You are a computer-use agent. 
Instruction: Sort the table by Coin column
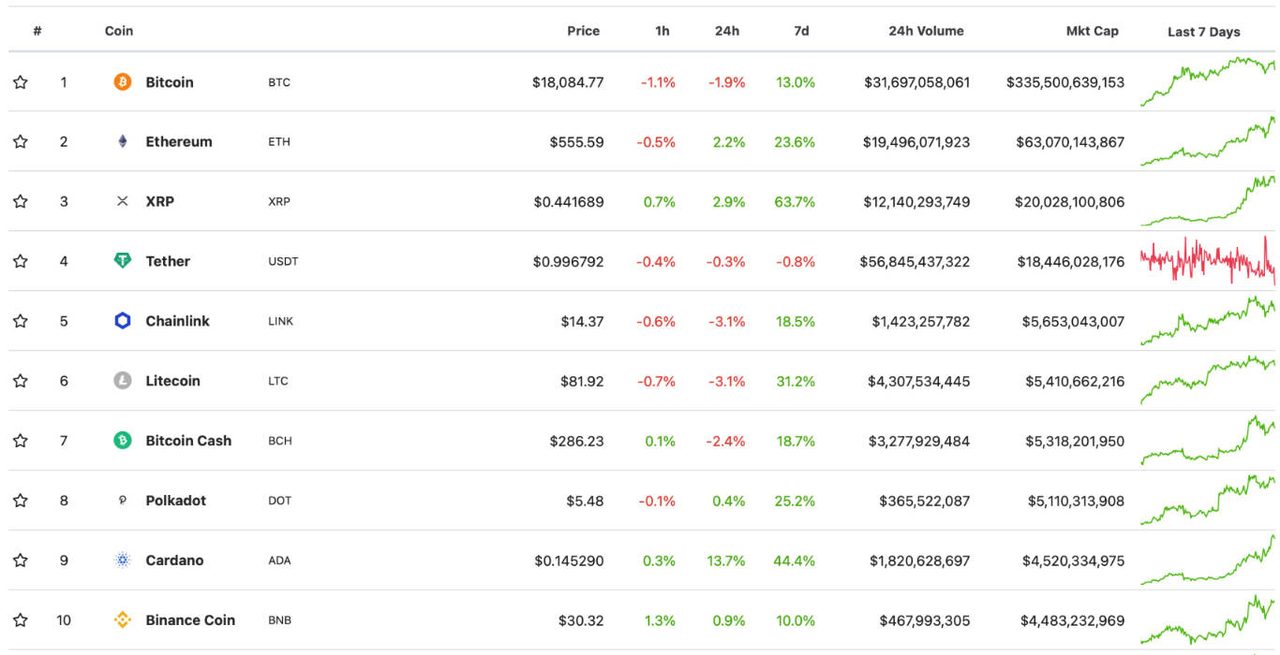(119, 31)
